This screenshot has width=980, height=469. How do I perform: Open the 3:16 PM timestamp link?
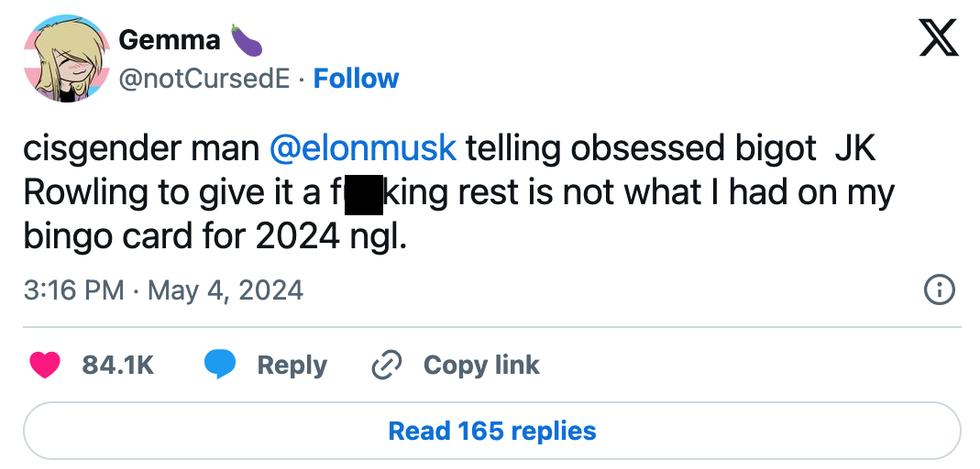73,290
